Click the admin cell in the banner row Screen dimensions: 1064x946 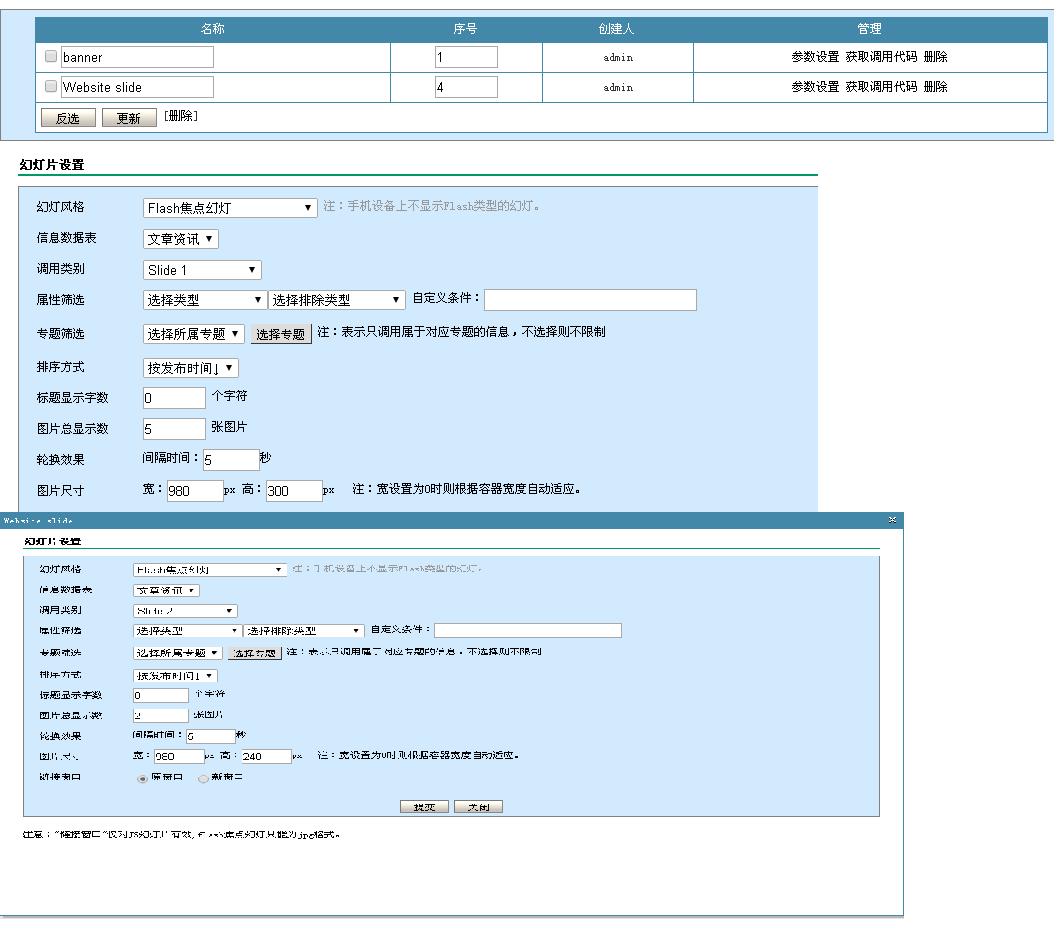(x=618, y=58)
